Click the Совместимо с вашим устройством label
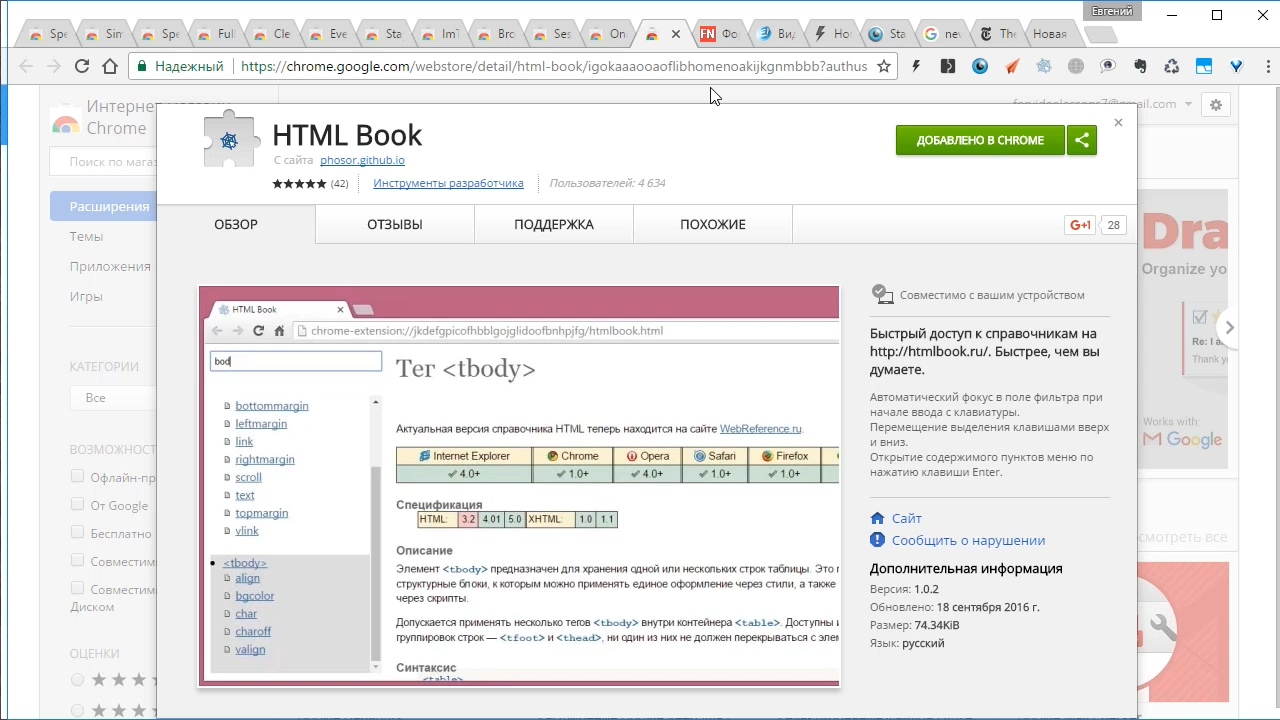Image resolution: width=1280 pixels, height=720 pixels. 992,295
